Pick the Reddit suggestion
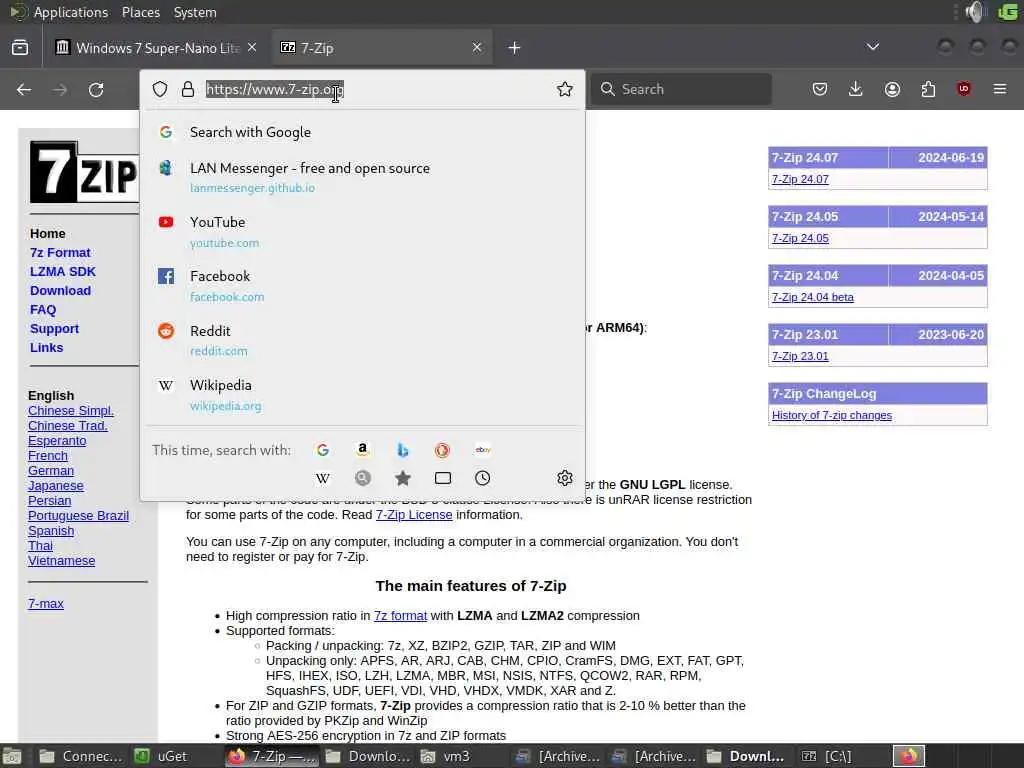 (x=362, y=340)
